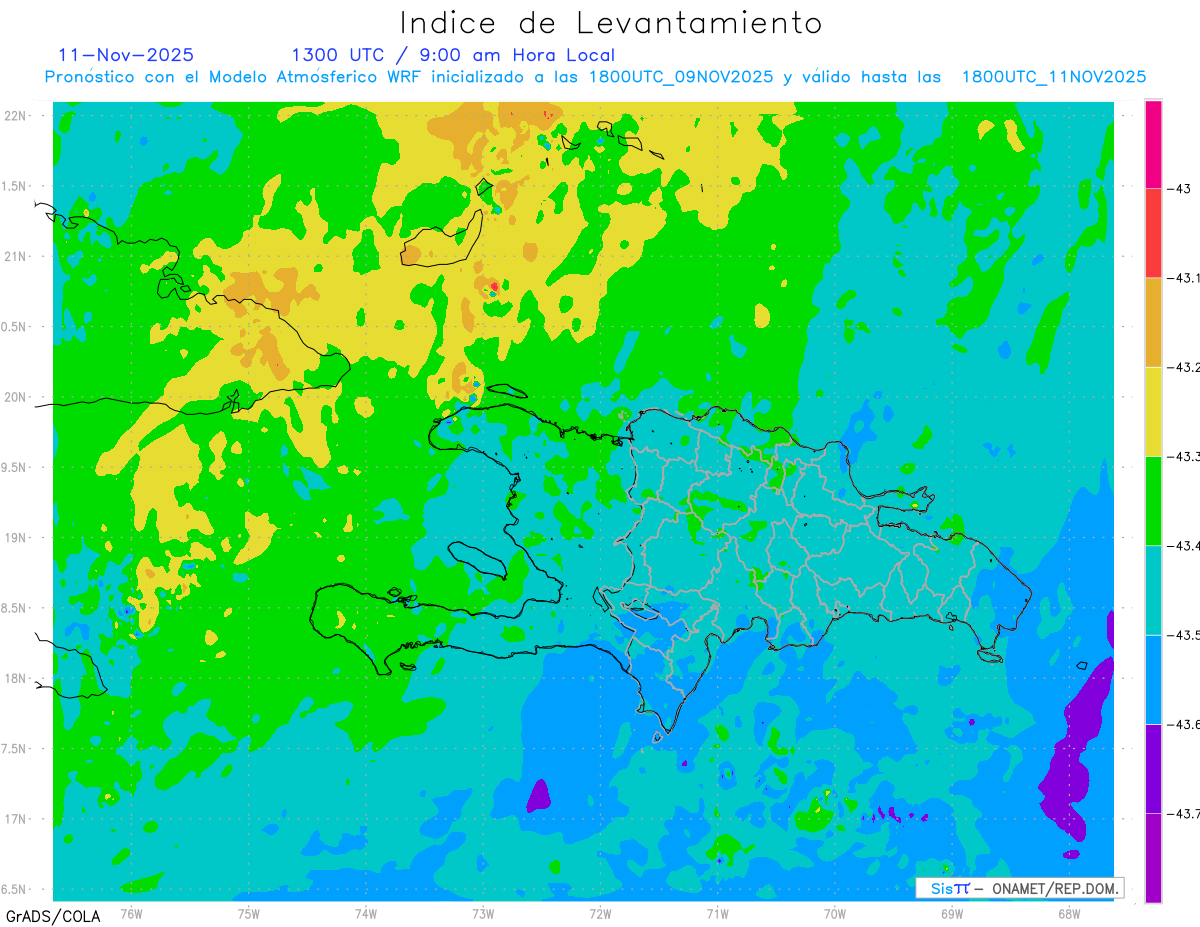Viewport: 1200px width, 927px height.
Task: Choose the orange color bar swatch
Action: point(1153,322)
